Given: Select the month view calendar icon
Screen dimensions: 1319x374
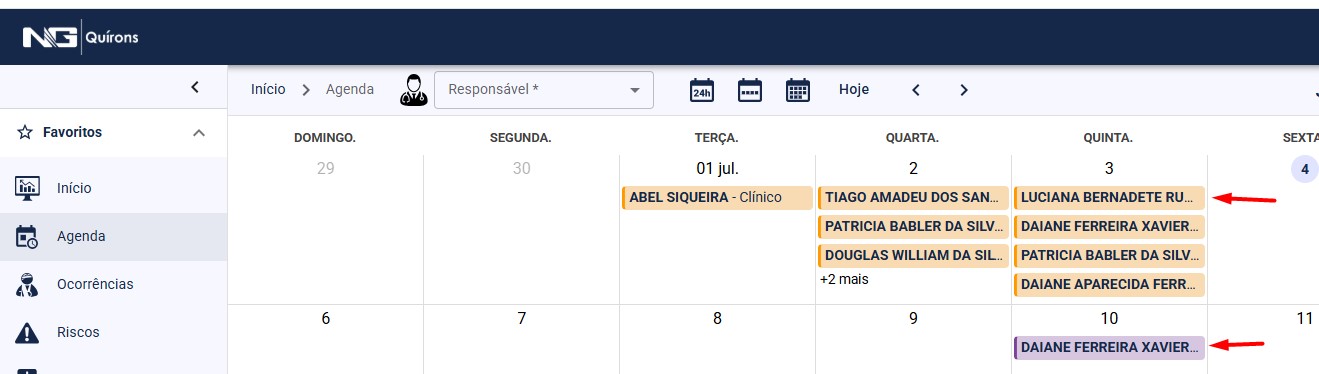Looking at the screenshot, I should pyautogui.click(x=797, y=90).
